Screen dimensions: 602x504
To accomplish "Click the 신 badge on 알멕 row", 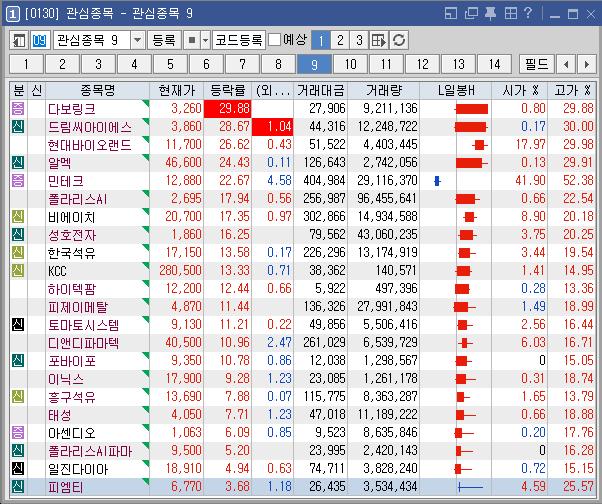I will (18, 162).
